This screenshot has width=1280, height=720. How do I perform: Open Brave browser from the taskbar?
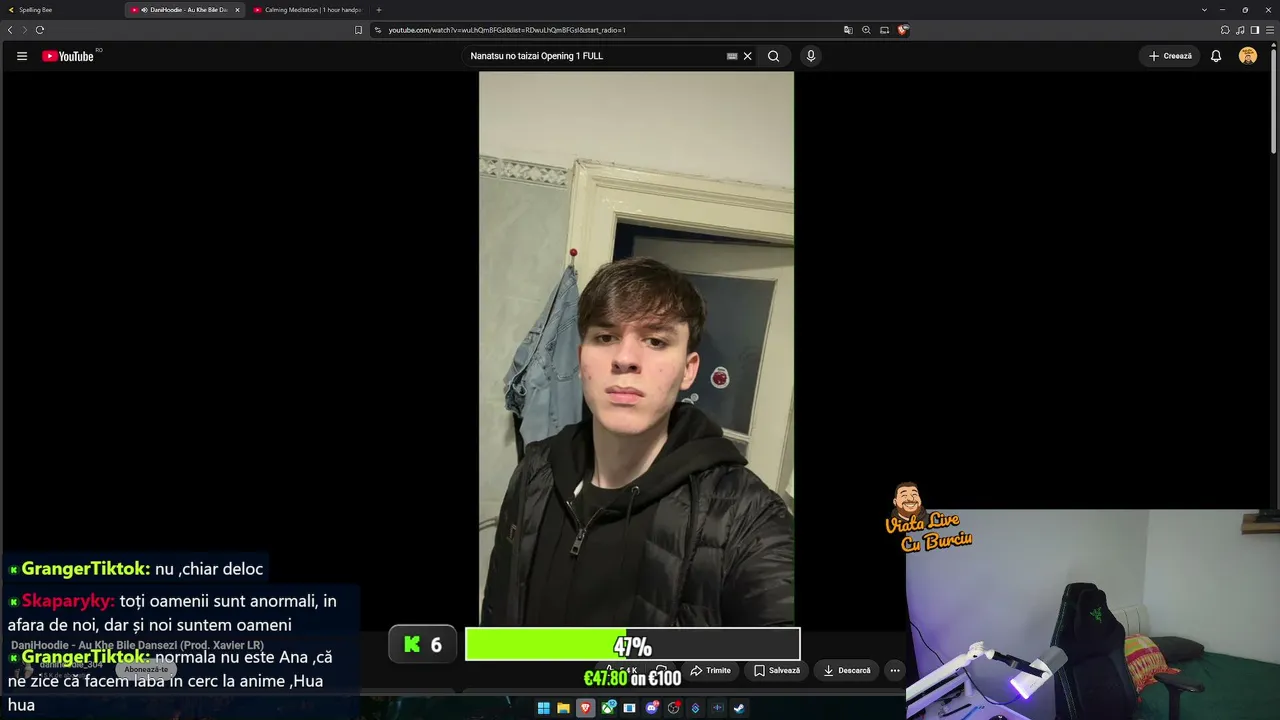tap(586, 708)
